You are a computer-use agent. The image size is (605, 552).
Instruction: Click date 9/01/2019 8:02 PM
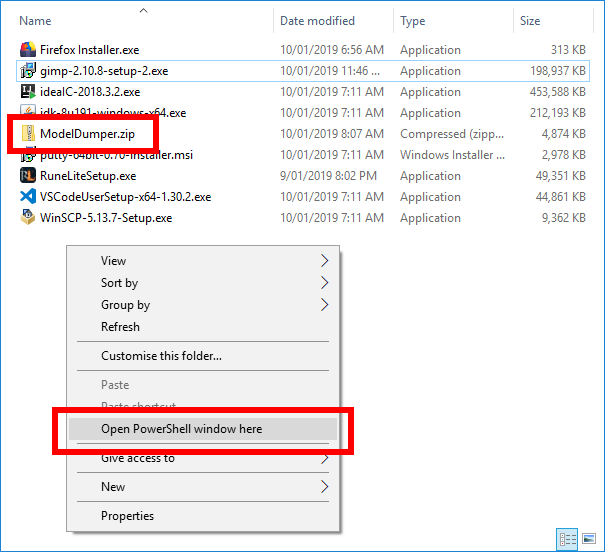click(328, 176)
